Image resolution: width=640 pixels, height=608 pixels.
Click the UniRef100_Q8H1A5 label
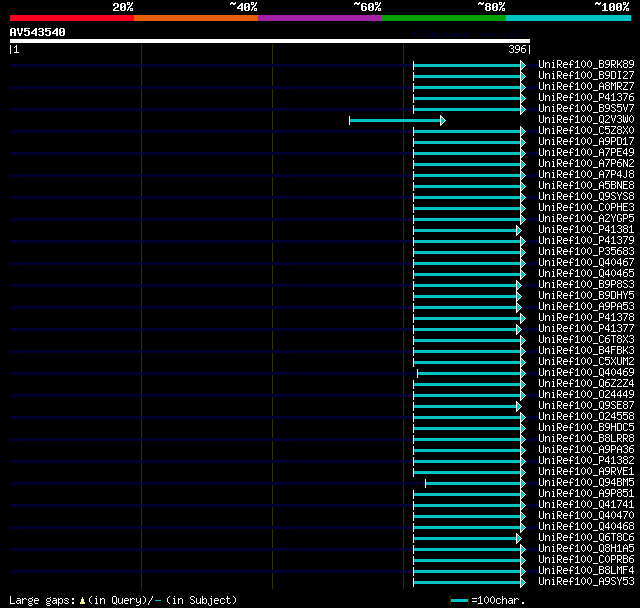click(x=586, y=549)
